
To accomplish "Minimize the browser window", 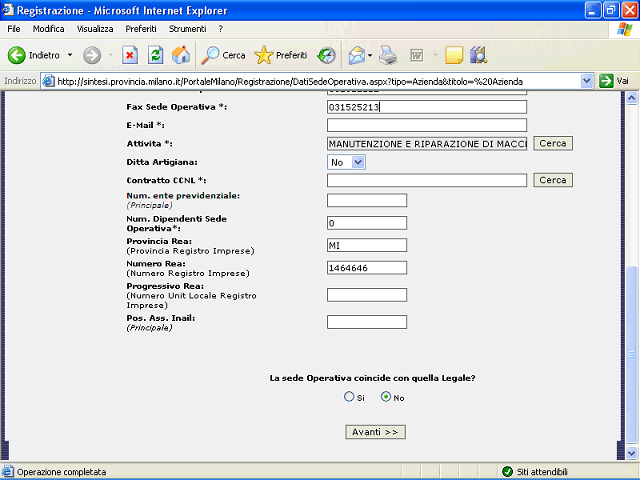I will 593,10.
